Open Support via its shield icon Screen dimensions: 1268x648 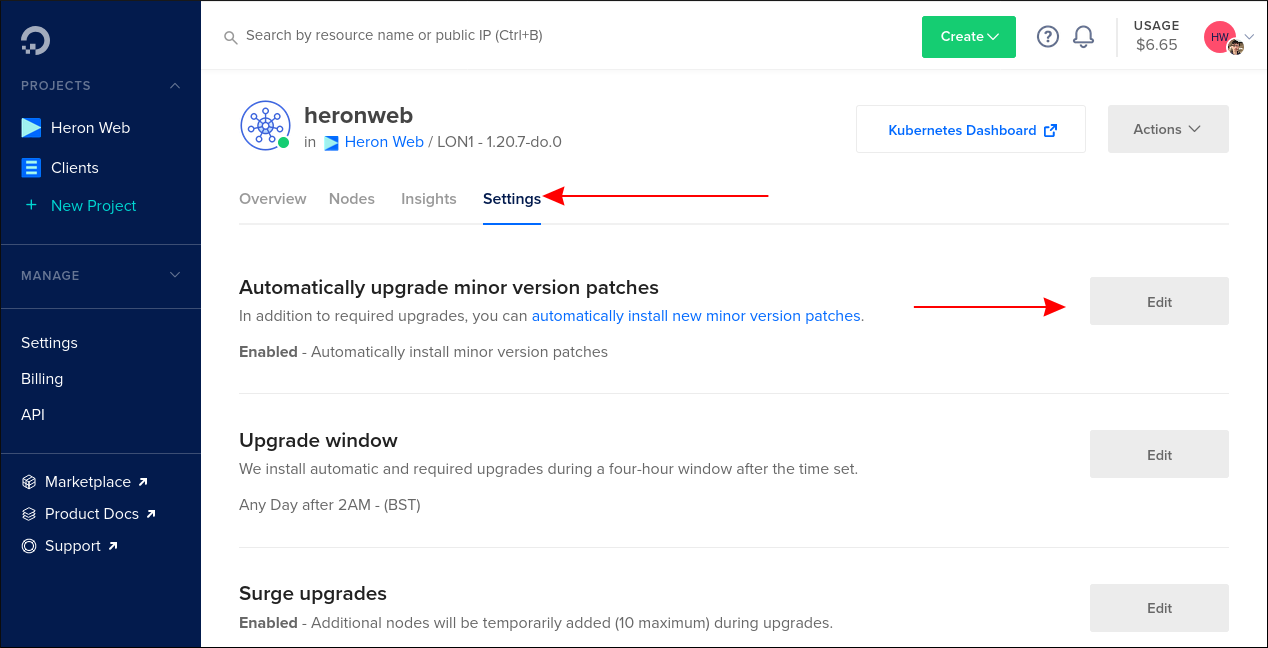[28, 545]
